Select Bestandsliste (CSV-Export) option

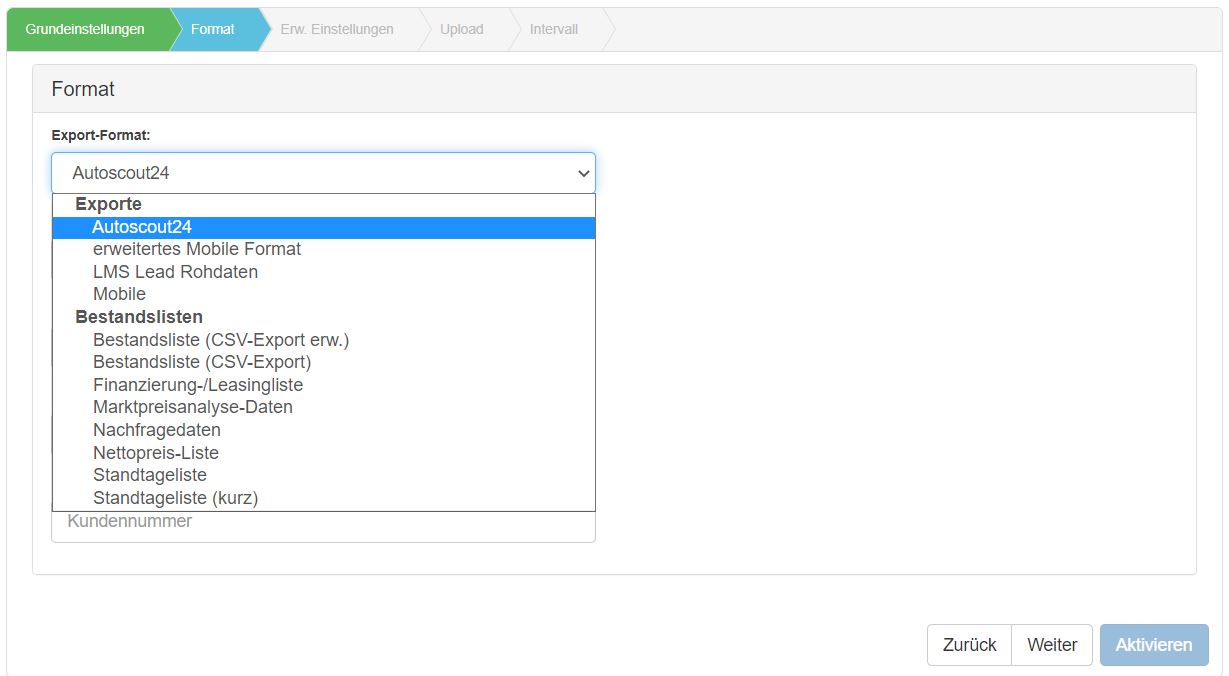(324, 362)
